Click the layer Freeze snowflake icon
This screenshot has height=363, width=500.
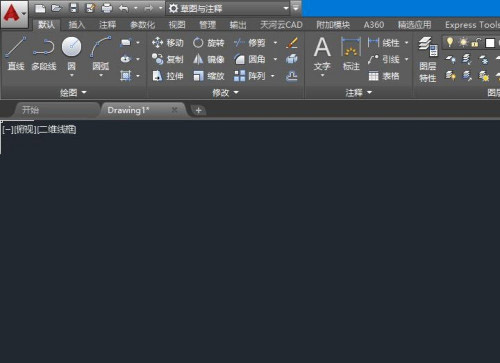click(x=484, y=59)
